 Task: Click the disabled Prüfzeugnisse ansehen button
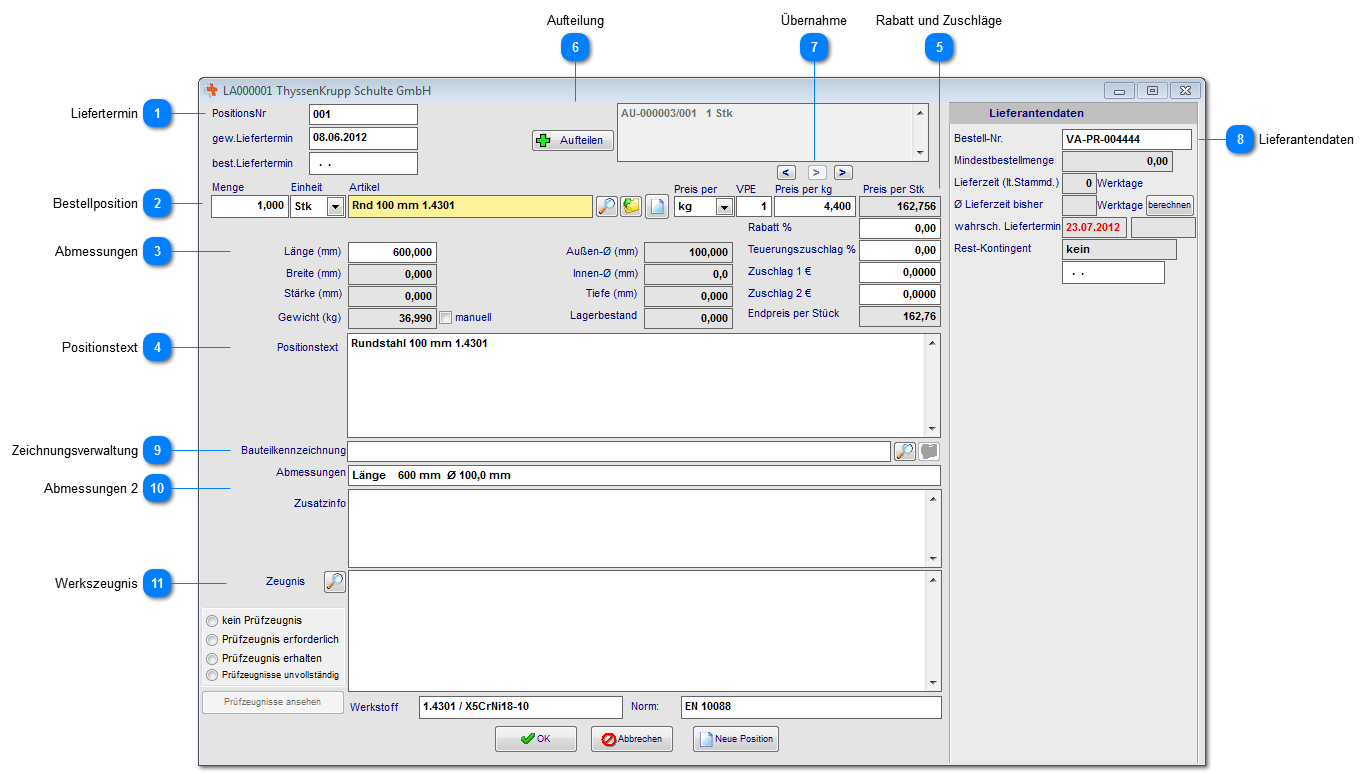coord(273,702)
